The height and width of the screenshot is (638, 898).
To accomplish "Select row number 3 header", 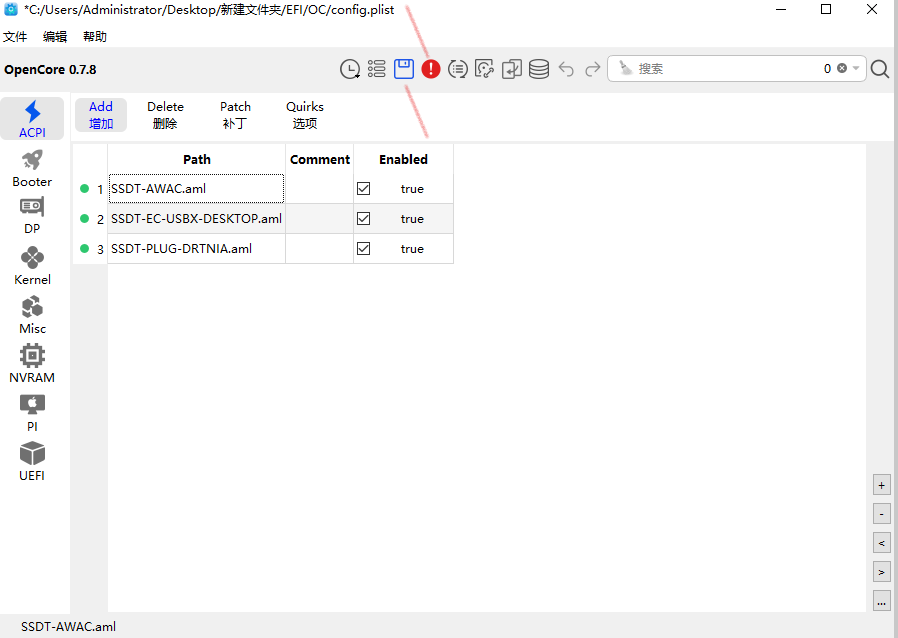I will (90, 248).
